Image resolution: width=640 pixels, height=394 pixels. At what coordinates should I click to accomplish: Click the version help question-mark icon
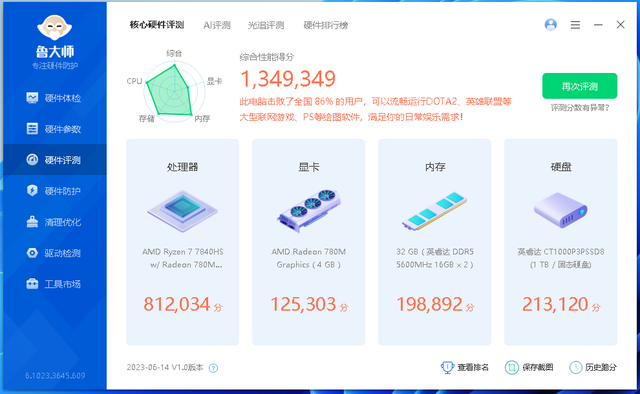213,368
